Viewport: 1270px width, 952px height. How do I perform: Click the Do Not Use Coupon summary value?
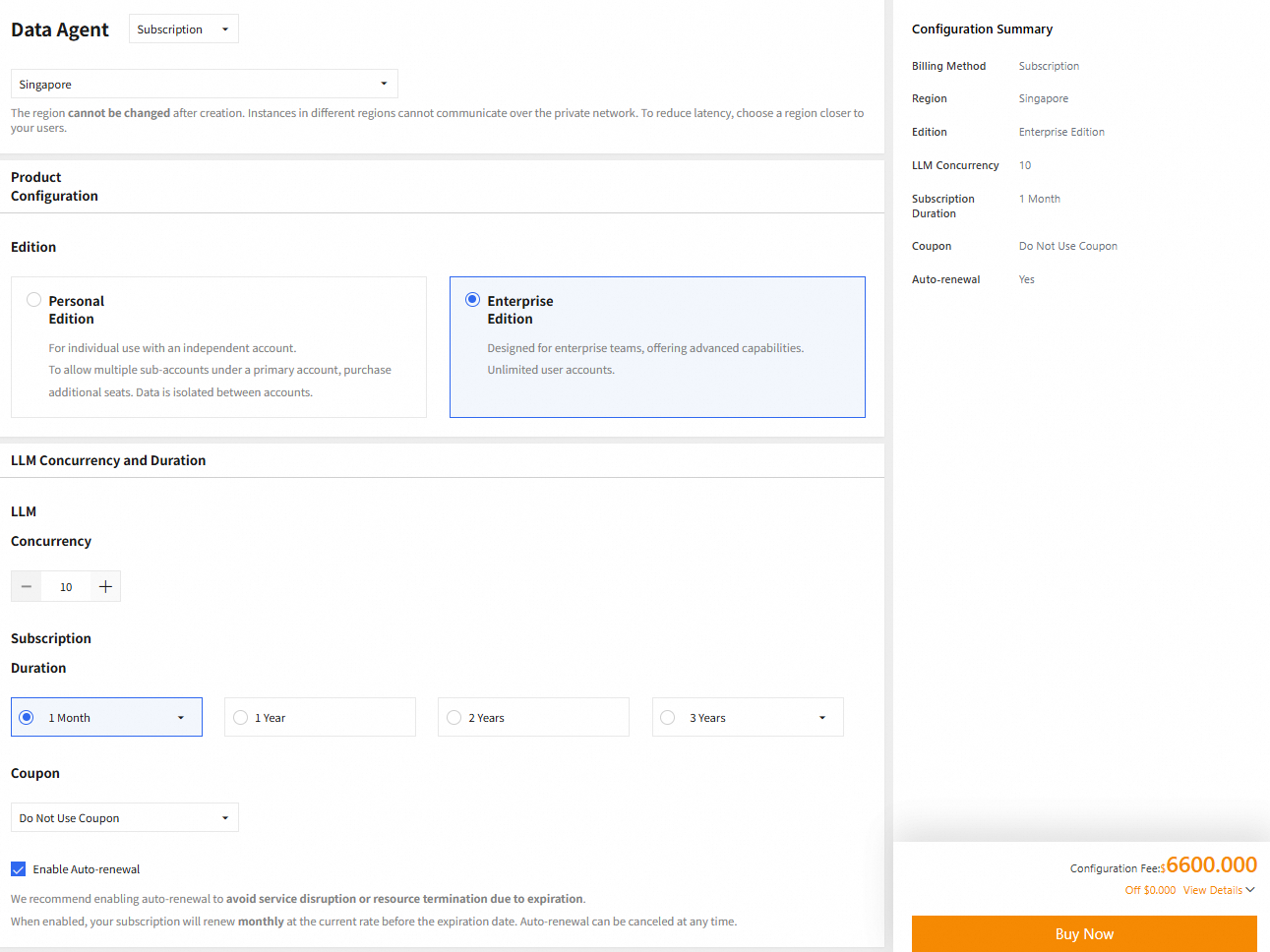coord(1068,246)
